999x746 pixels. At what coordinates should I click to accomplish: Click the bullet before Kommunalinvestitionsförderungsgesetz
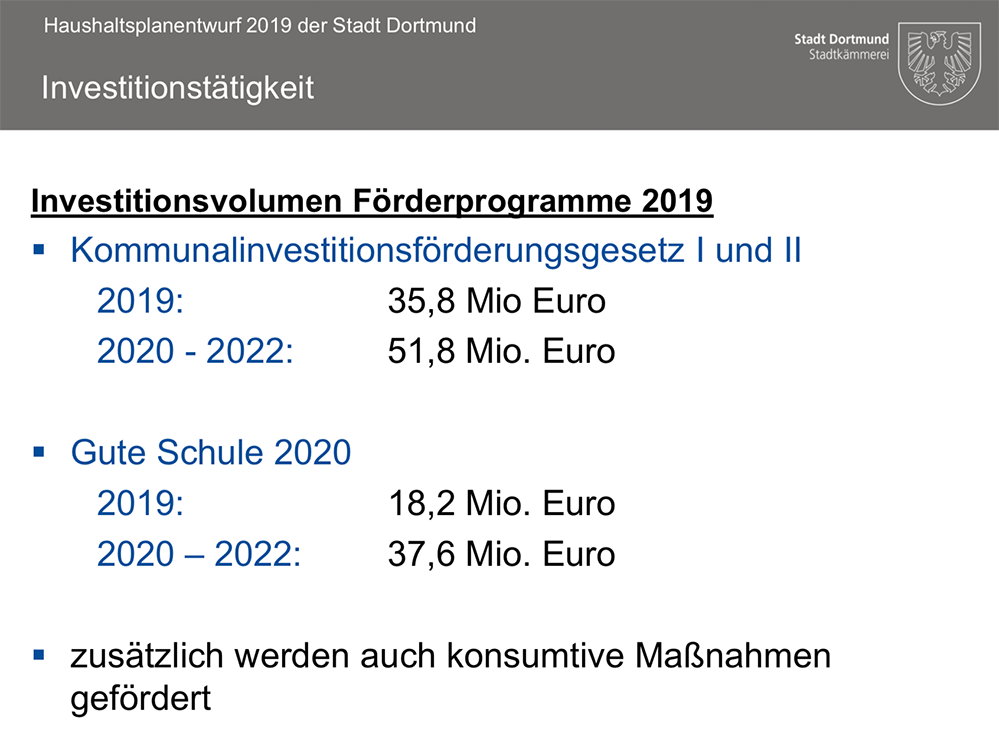(x=40, y=247)
